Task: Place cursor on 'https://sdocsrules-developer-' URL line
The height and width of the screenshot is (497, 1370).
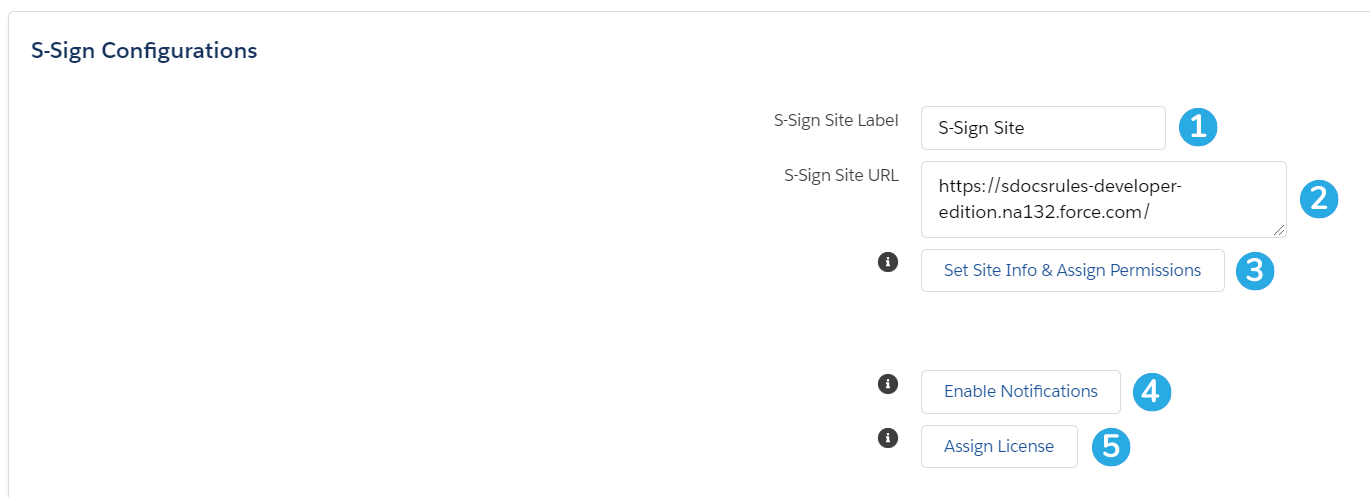Action: point(1060,186)
